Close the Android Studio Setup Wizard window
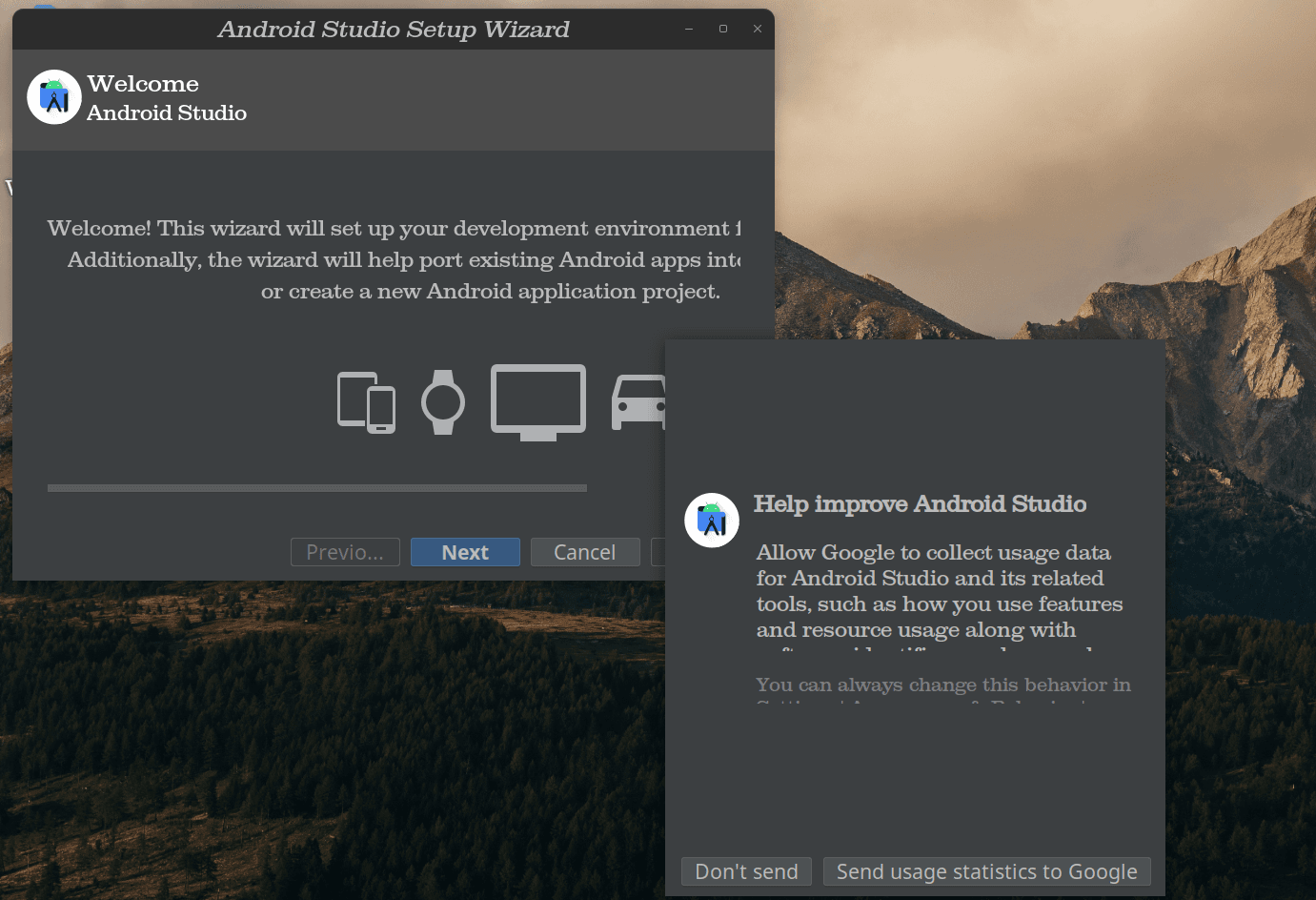 point(758,29)
